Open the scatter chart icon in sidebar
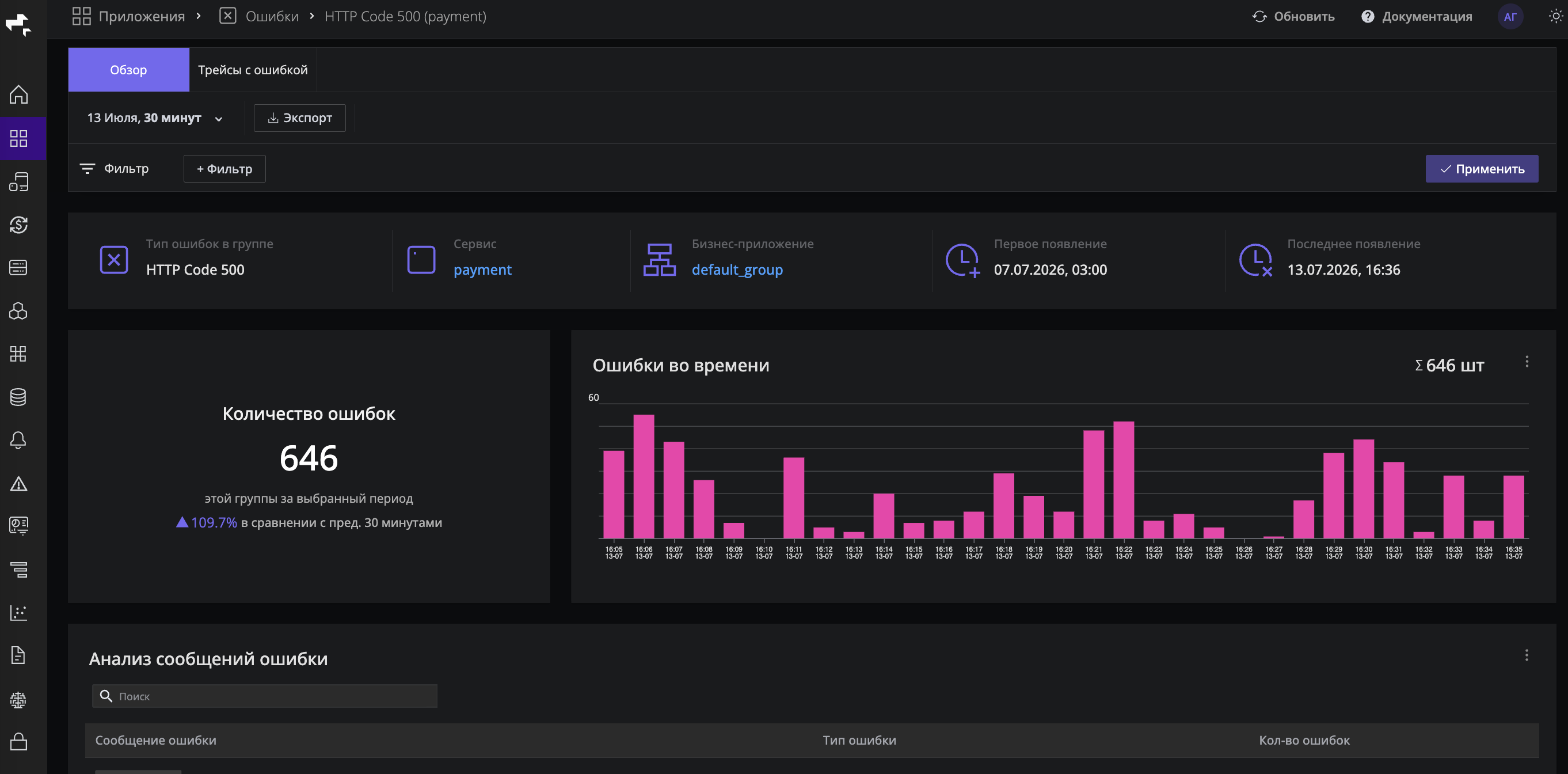This screenshot has width=1568, height=774. pyautogui.click(x=18, y=613)
